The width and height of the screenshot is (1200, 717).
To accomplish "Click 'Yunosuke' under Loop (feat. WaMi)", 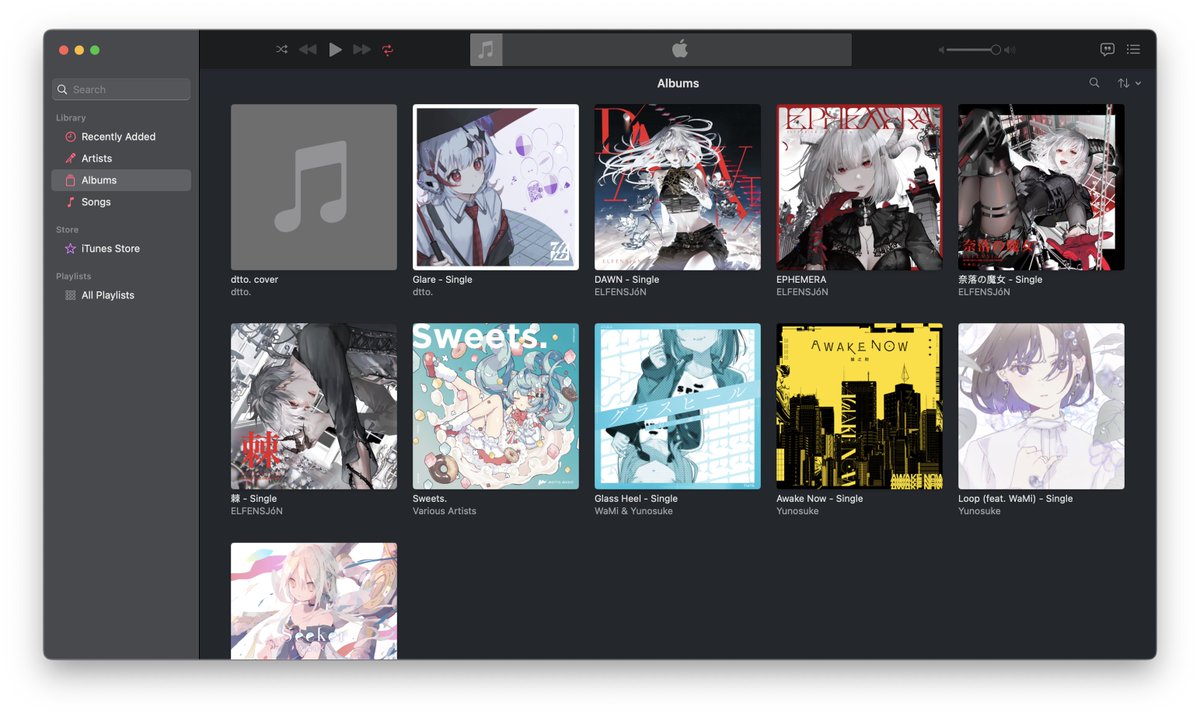I will click(980, 511).
